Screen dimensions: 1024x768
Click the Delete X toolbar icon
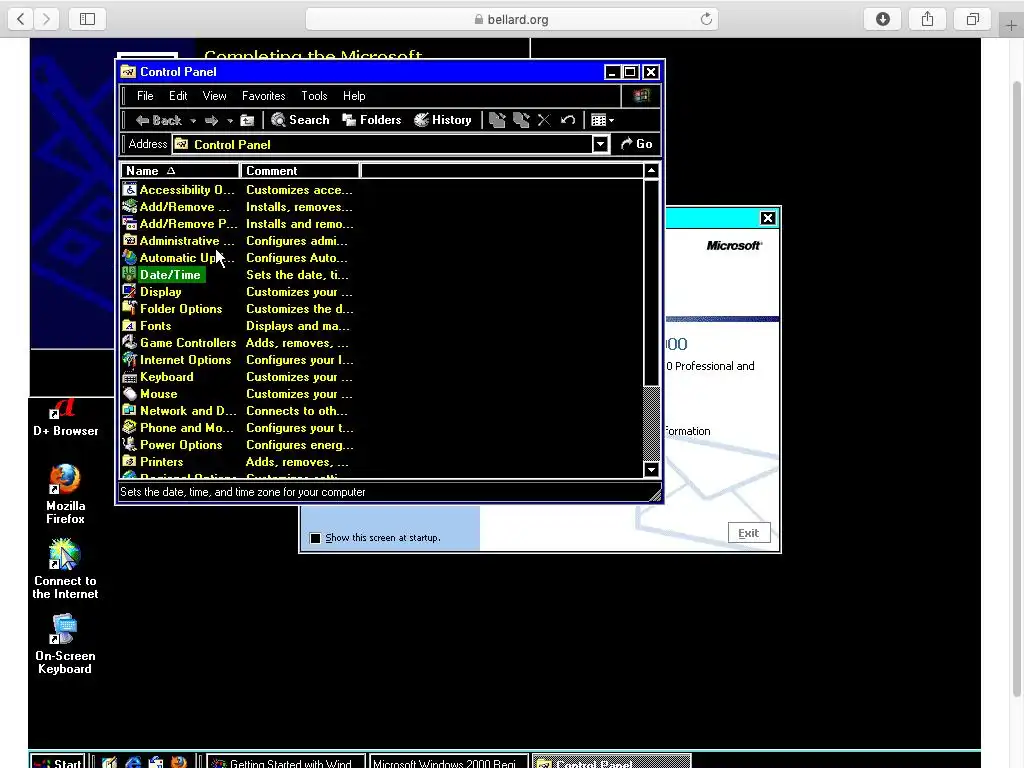544,120
